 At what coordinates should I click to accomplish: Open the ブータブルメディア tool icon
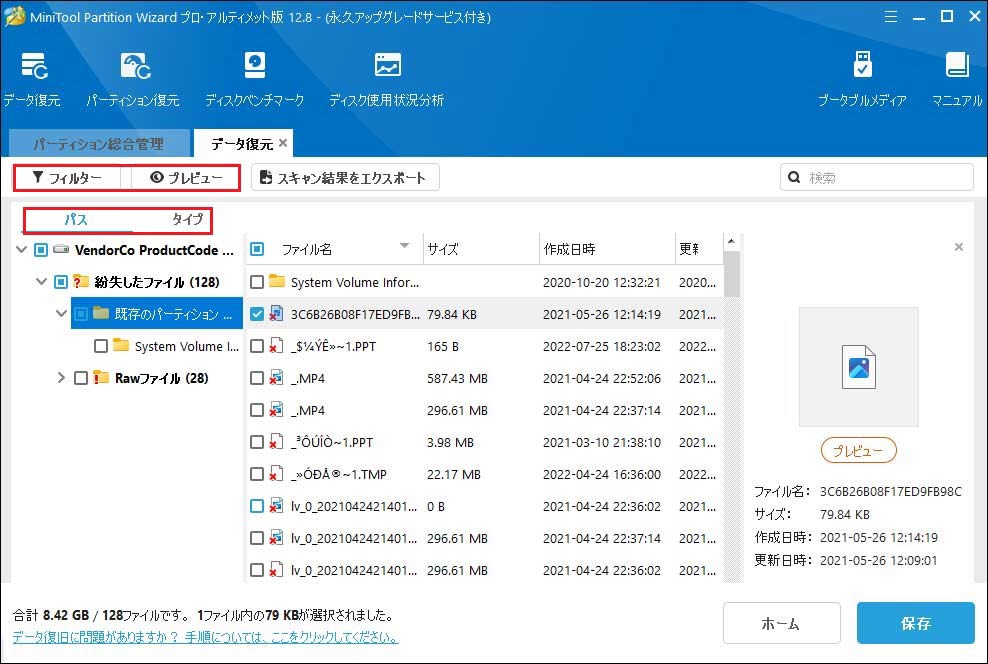pos(862,65)
